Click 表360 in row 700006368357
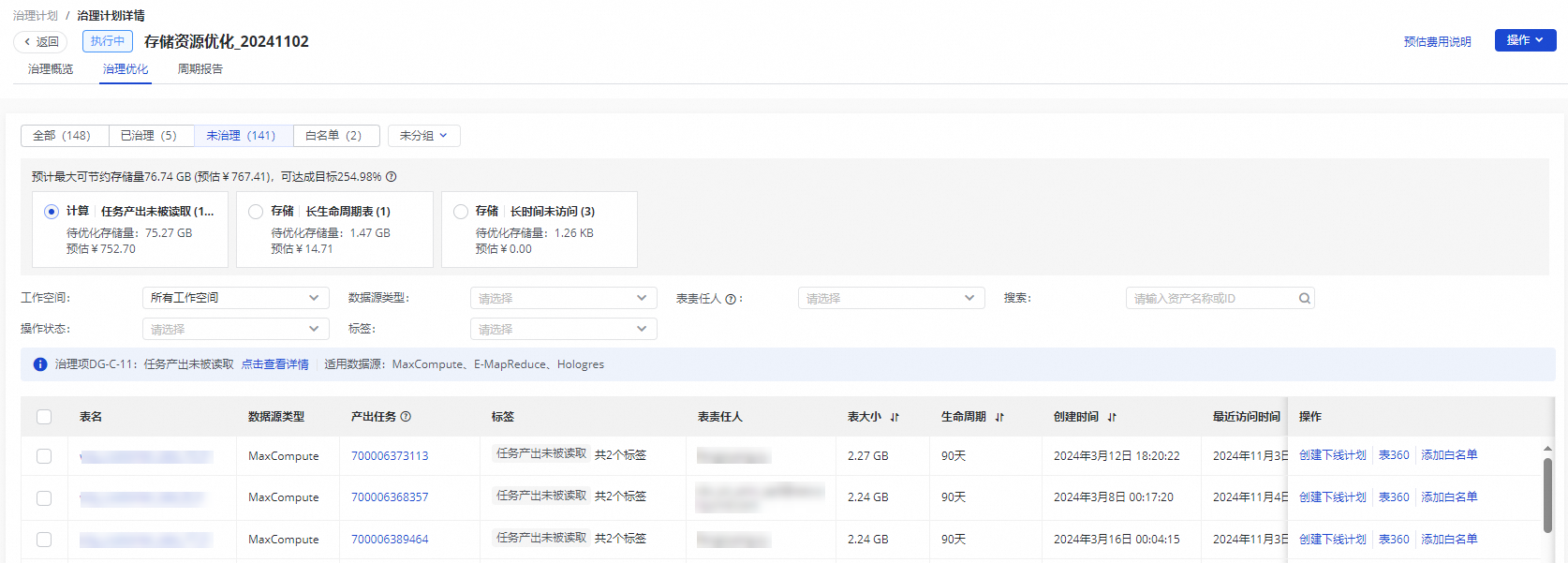This screenshot has height=563, width=1568. [x=1394, y=497]
